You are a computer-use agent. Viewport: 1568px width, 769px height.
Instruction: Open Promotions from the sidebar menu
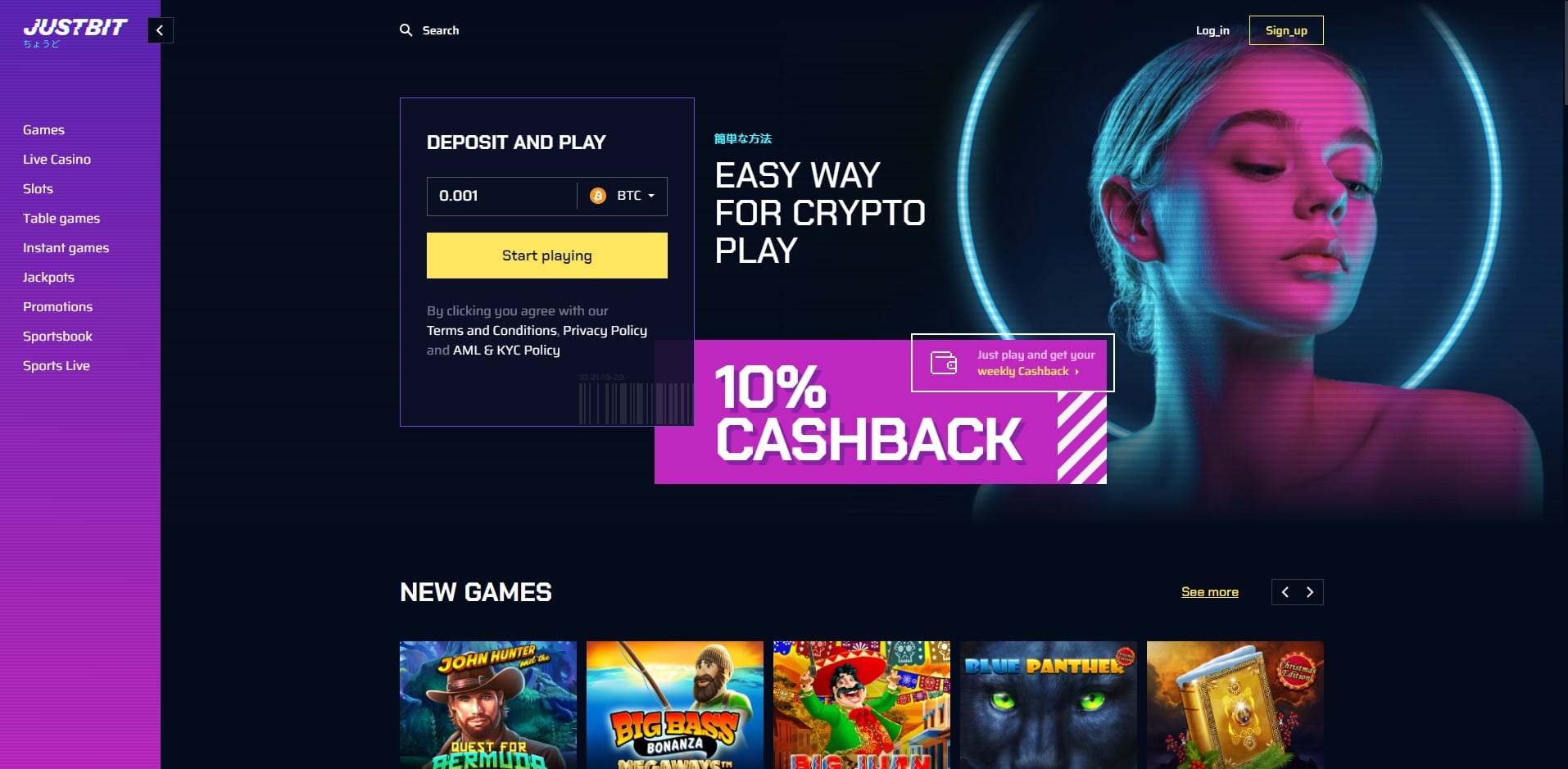[x=57, y=306]
